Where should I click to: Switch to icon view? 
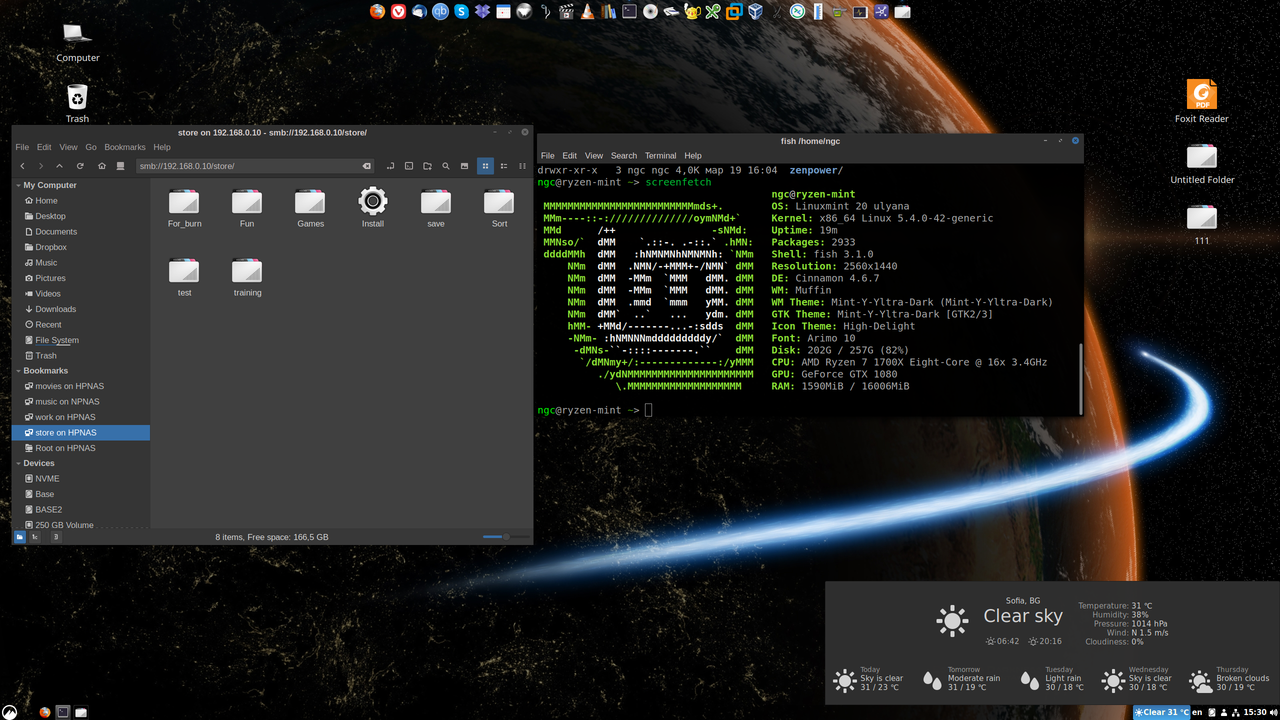point(485,166)
